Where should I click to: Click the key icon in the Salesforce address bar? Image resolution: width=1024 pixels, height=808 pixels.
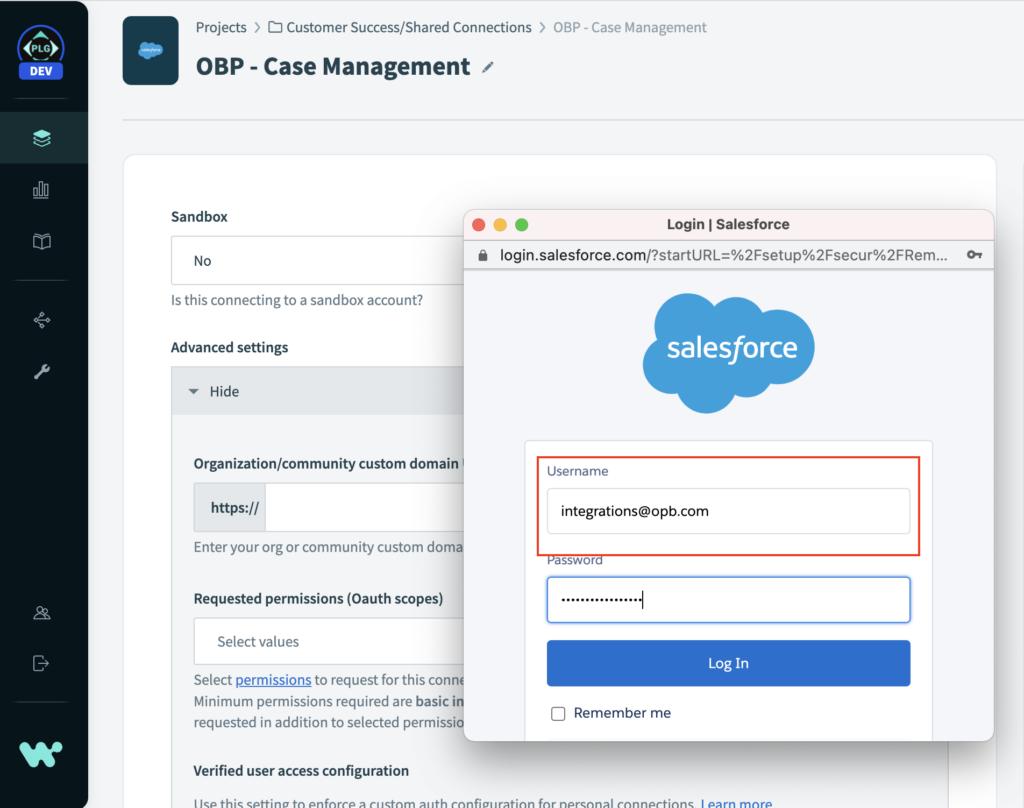click(975, 254)
